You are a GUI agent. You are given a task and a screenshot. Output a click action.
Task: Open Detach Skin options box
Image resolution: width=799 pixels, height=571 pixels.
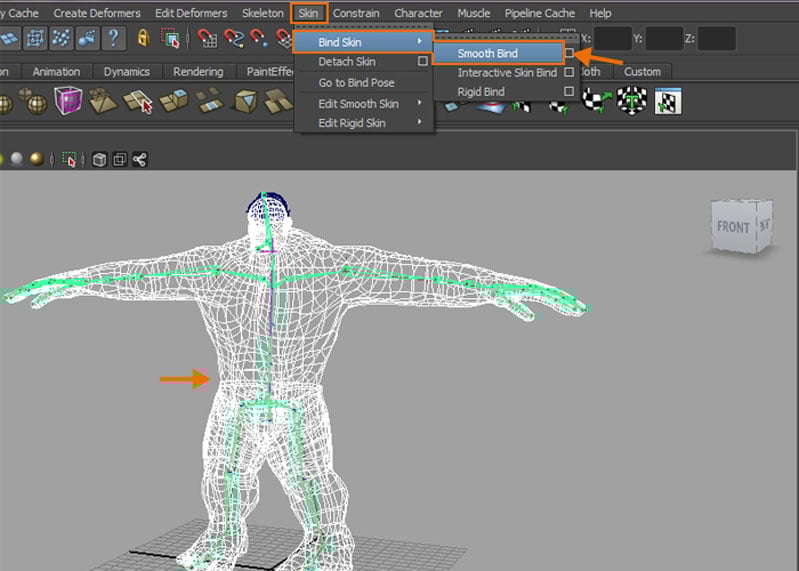[423, 62]
